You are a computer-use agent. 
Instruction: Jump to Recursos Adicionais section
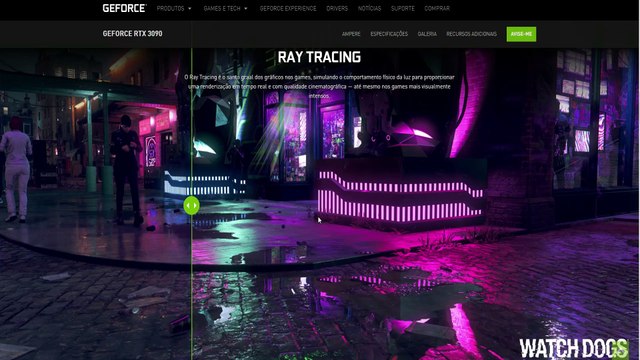click(471, 34)
